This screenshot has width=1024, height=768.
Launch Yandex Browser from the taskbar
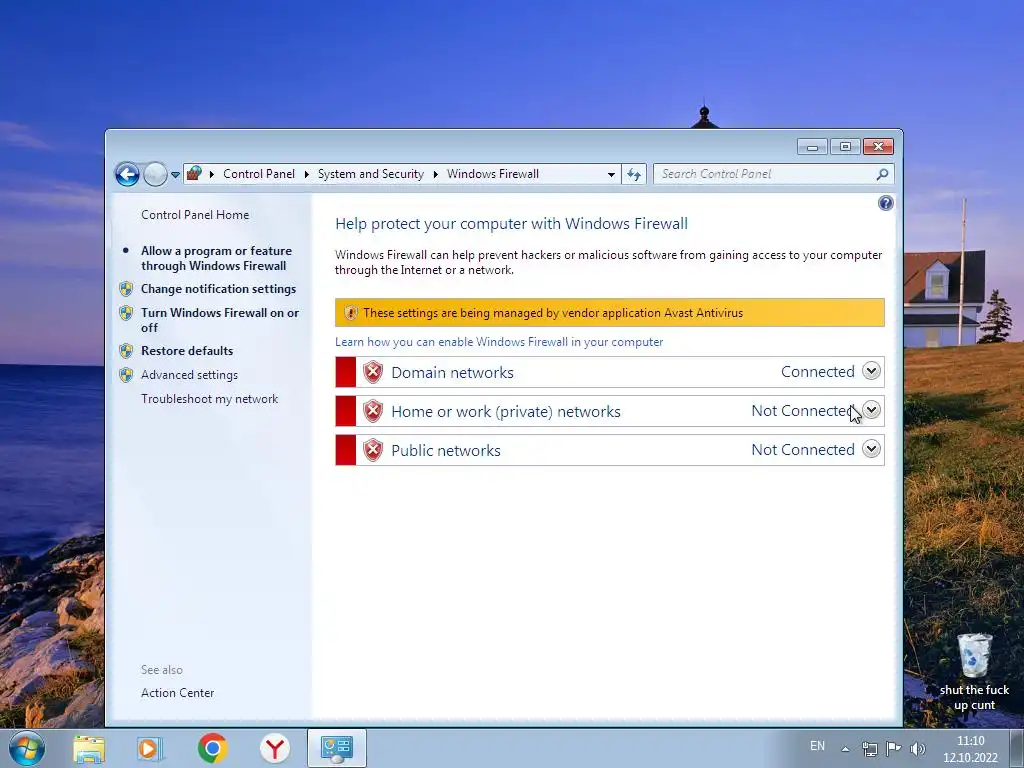point(275,748)
